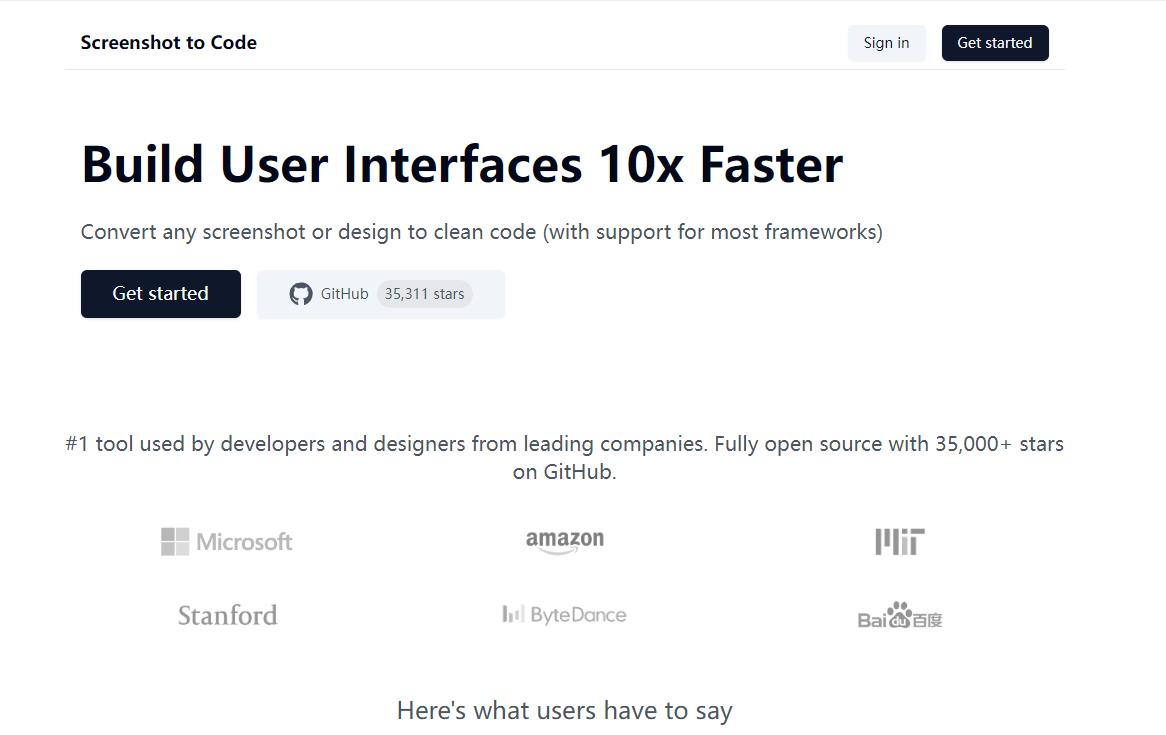Screen dimensions: 1166x735
Task: Click the ByteDance wordmark text
Action: pyautogui.click(x=578, y=615)
